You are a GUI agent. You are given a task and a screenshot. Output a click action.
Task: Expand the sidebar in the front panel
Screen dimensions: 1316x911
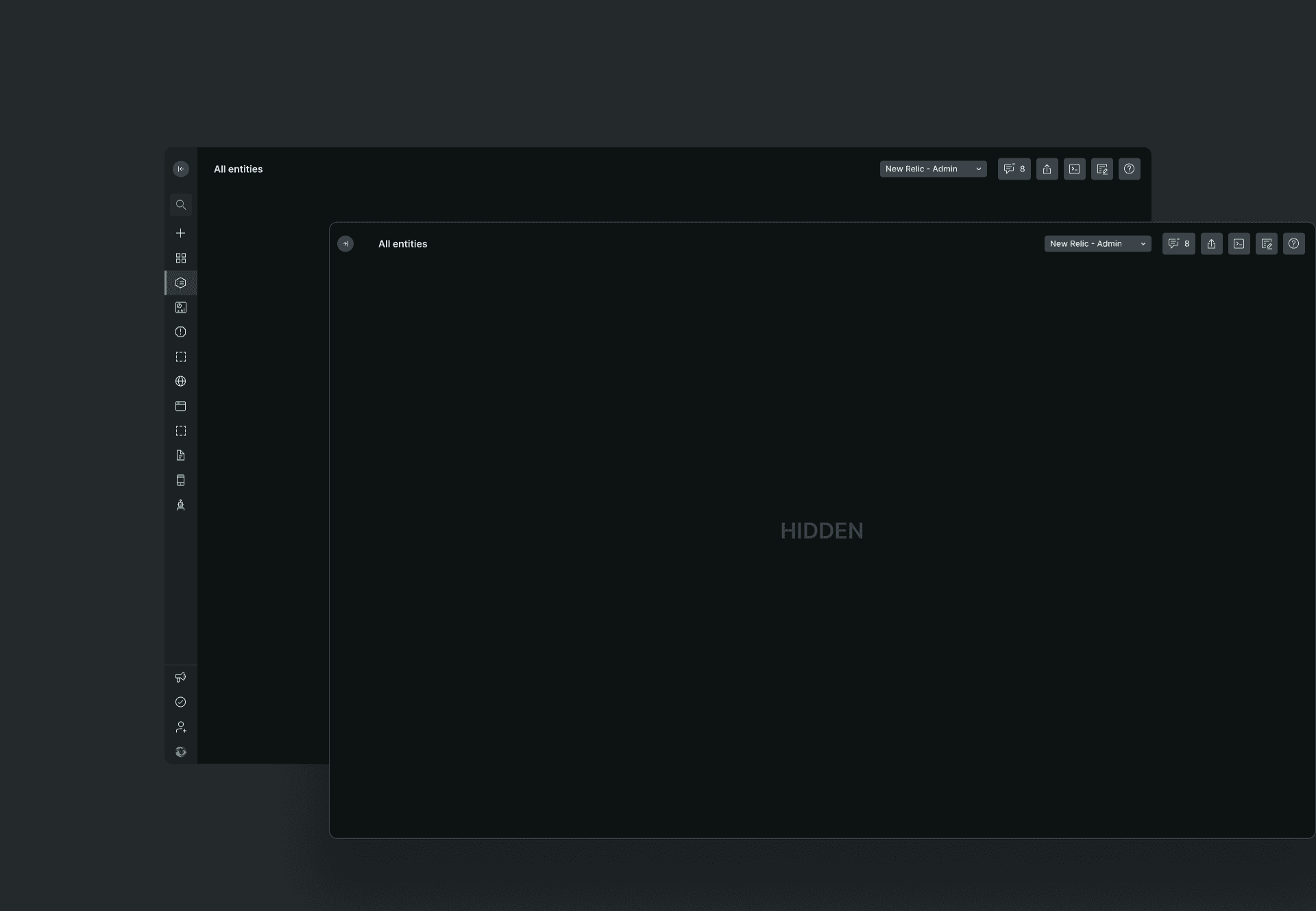coord(345,244)
